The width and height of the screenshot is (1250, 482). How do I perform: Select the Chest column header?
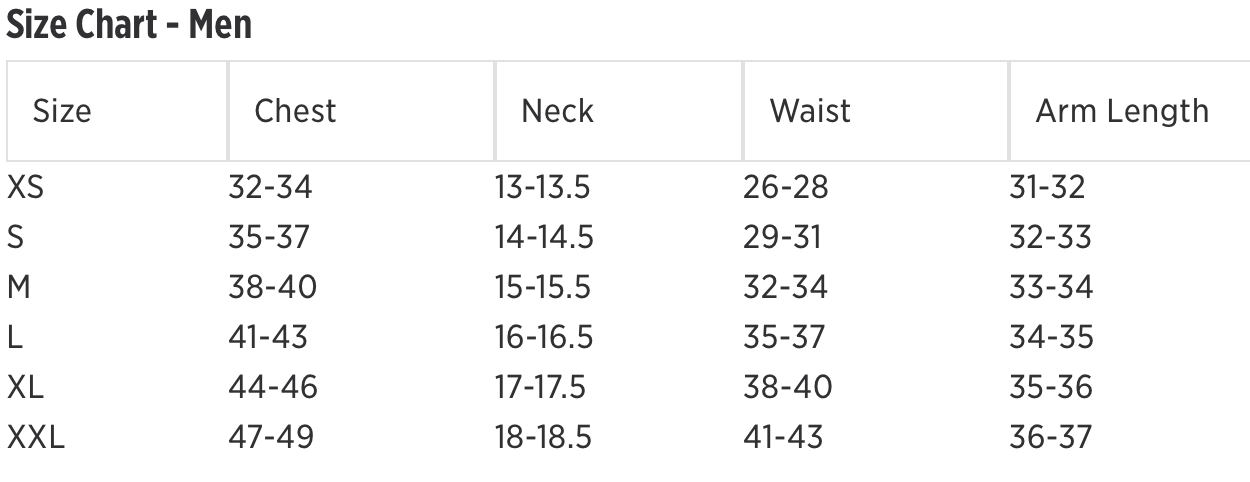coord(295,111)
